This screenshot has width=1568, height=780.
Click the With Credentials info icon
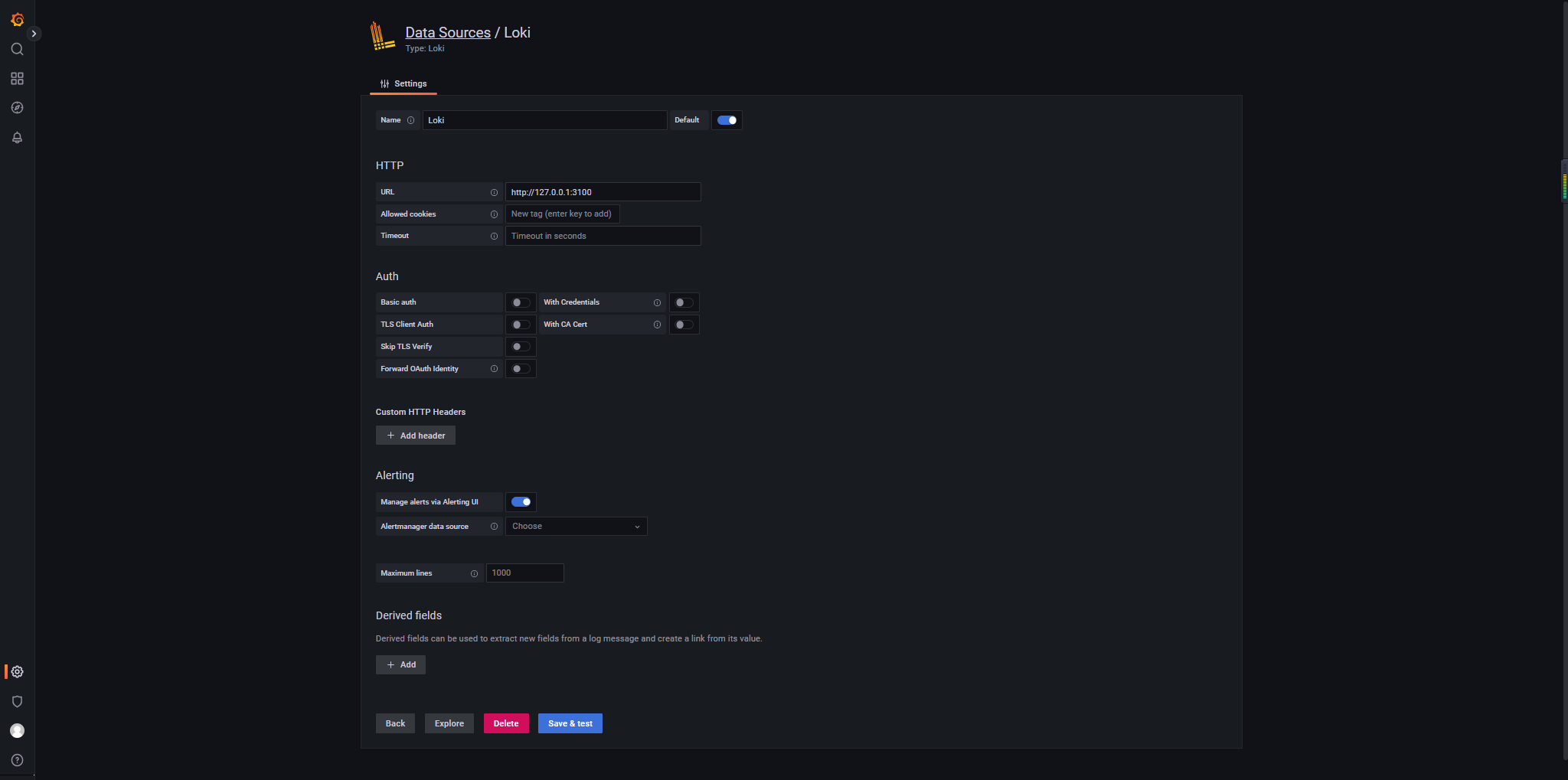click(657, 302)
